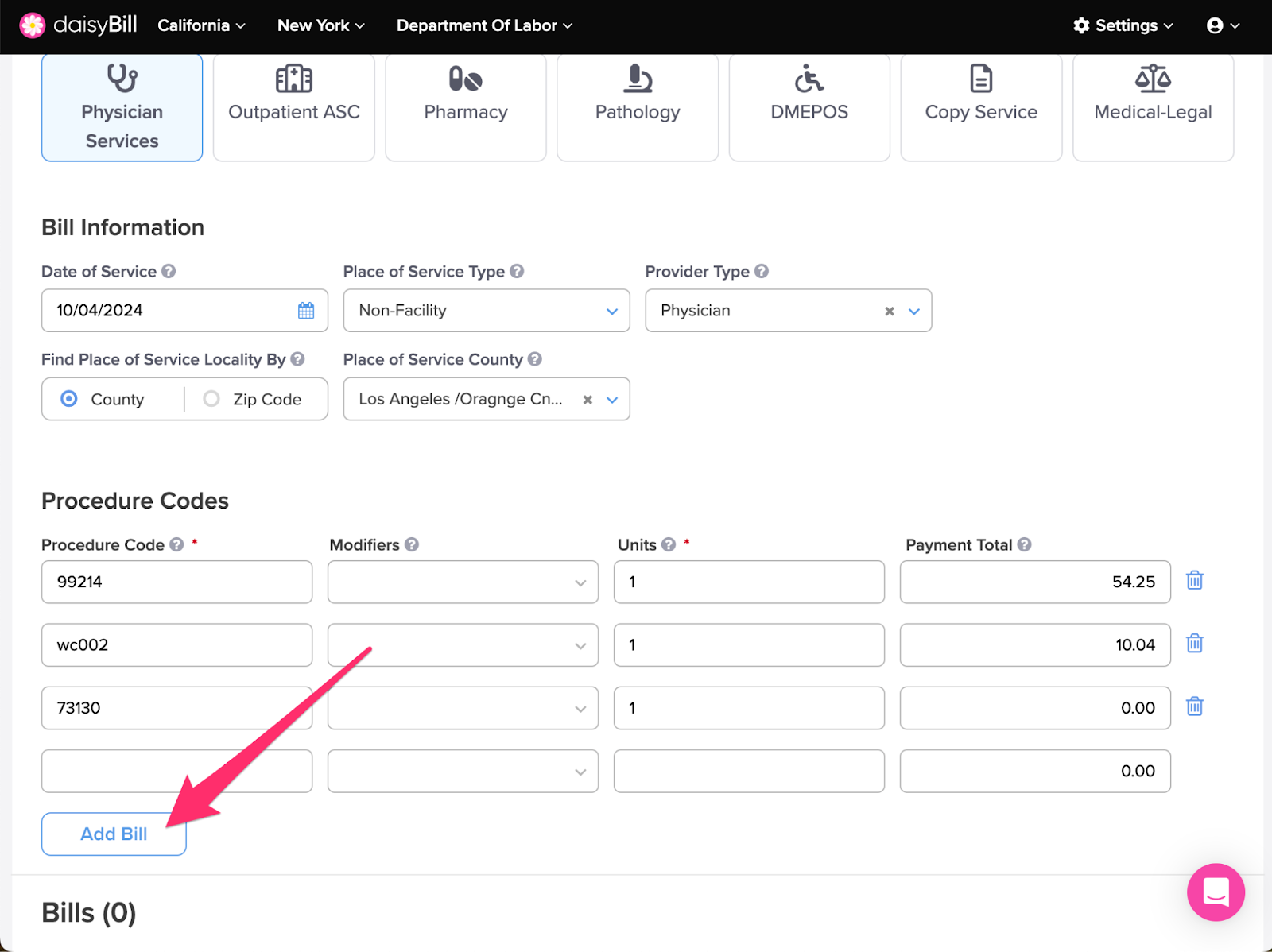Screen dimensions: 1272x952
Task: Click the Payment Total field showing 54.25
Action: pyautogui.click(x=1035, y=582)
